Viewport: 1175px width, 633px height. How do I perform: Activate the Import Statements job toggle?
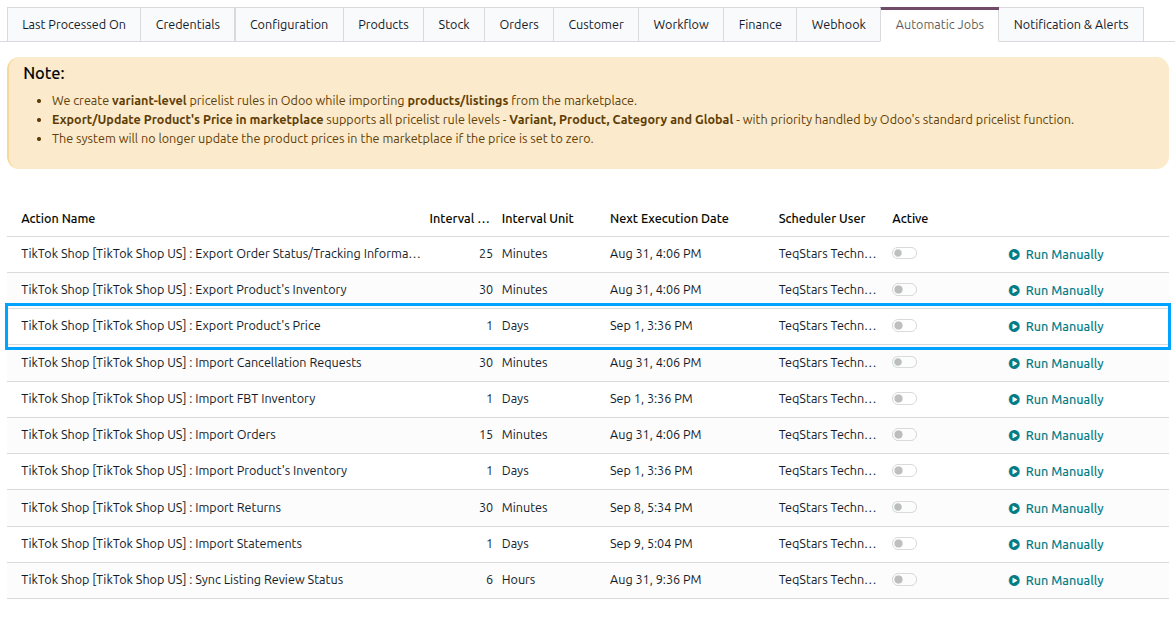click(x=904, y=543)
